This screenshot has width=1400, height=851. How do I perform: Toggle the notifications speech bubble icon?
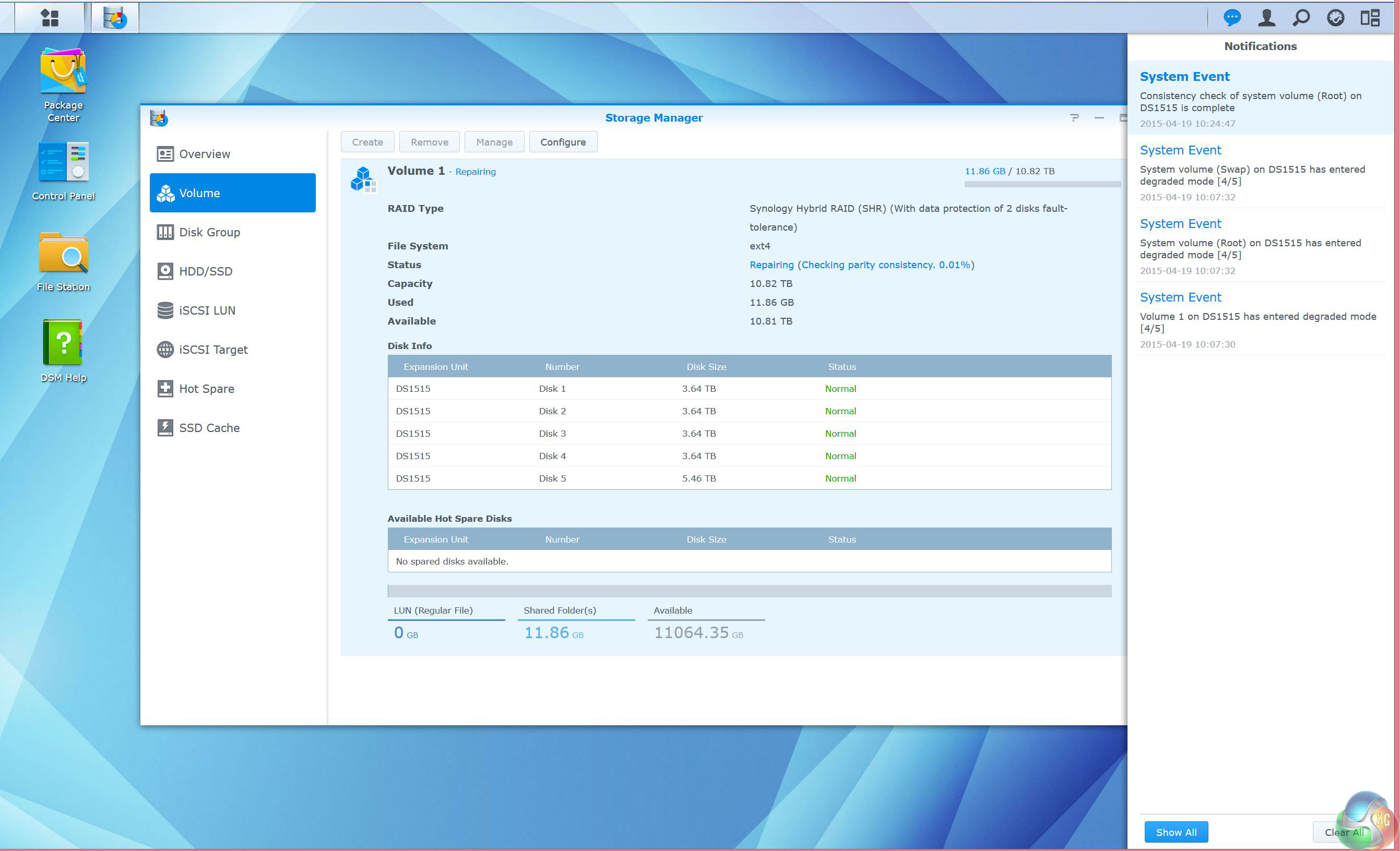1231,18
